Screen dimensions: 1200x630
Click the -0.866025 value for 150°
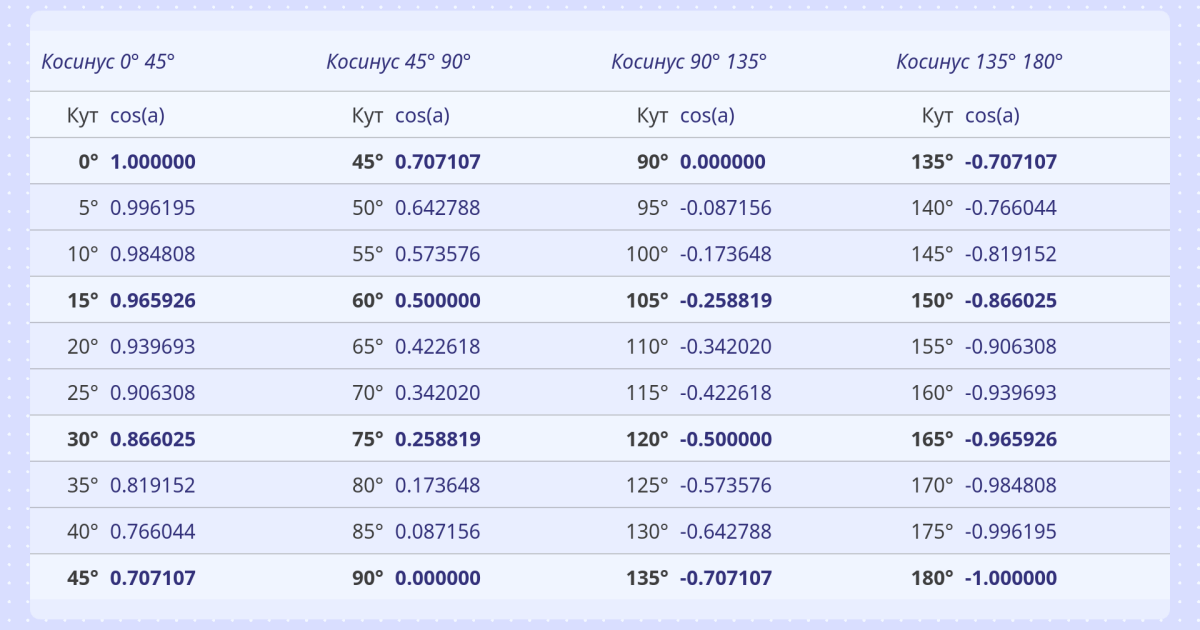[x=1010, y=301]
